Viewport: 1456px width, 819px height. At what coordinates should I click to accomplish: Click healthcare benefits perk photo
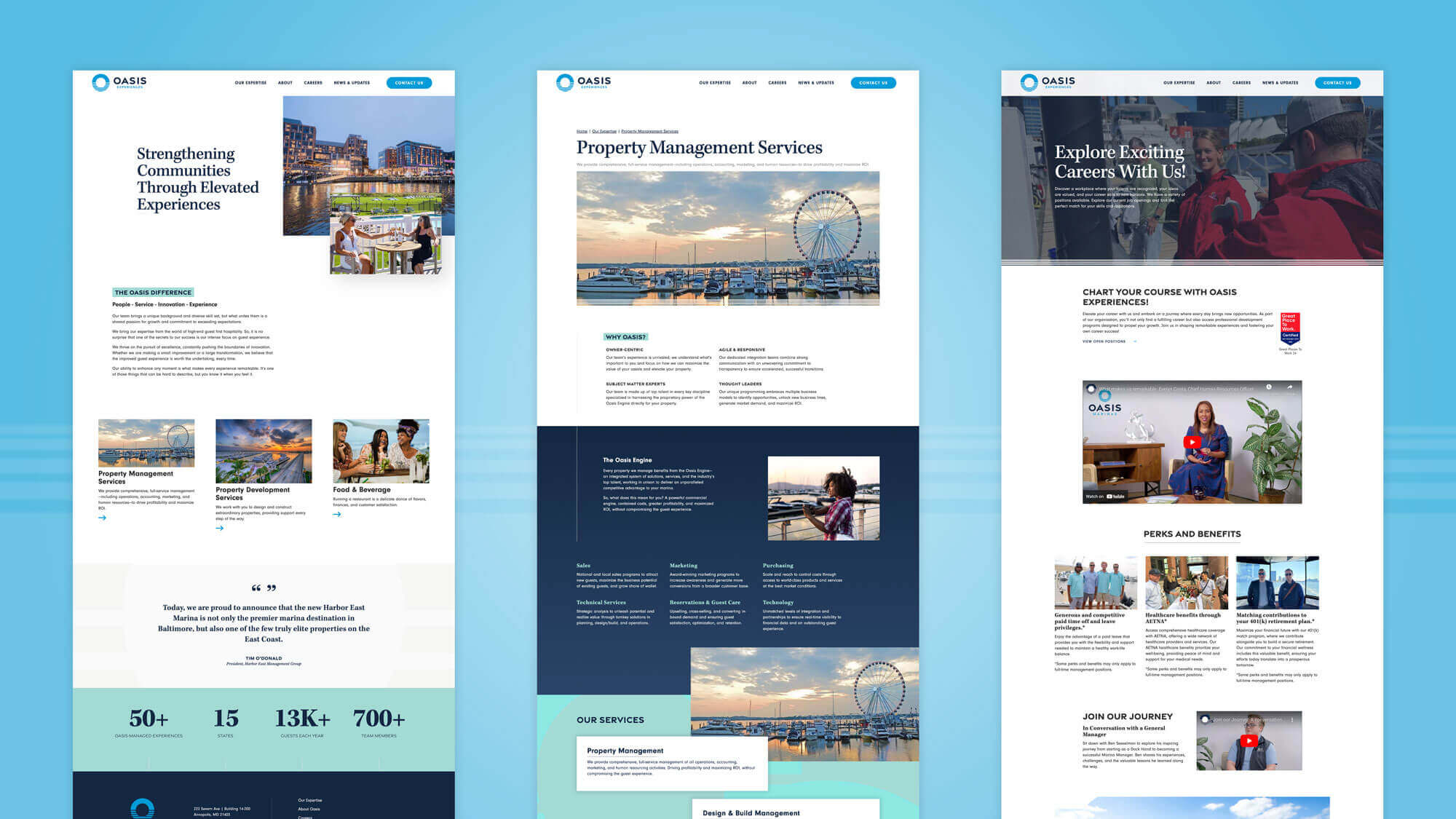pyautogui.click(x=1187, y=583)
